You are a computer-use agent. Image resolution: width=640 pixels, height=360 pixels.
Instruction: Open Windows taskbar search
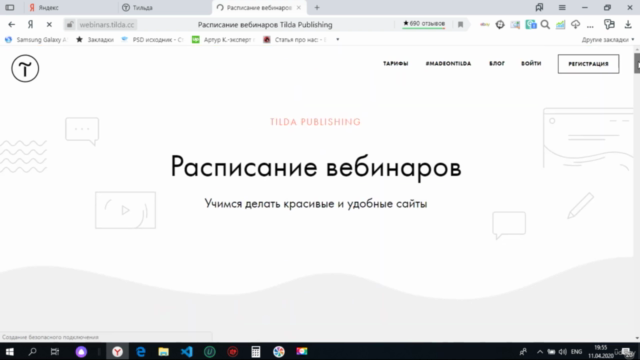(x=32, y=351)
